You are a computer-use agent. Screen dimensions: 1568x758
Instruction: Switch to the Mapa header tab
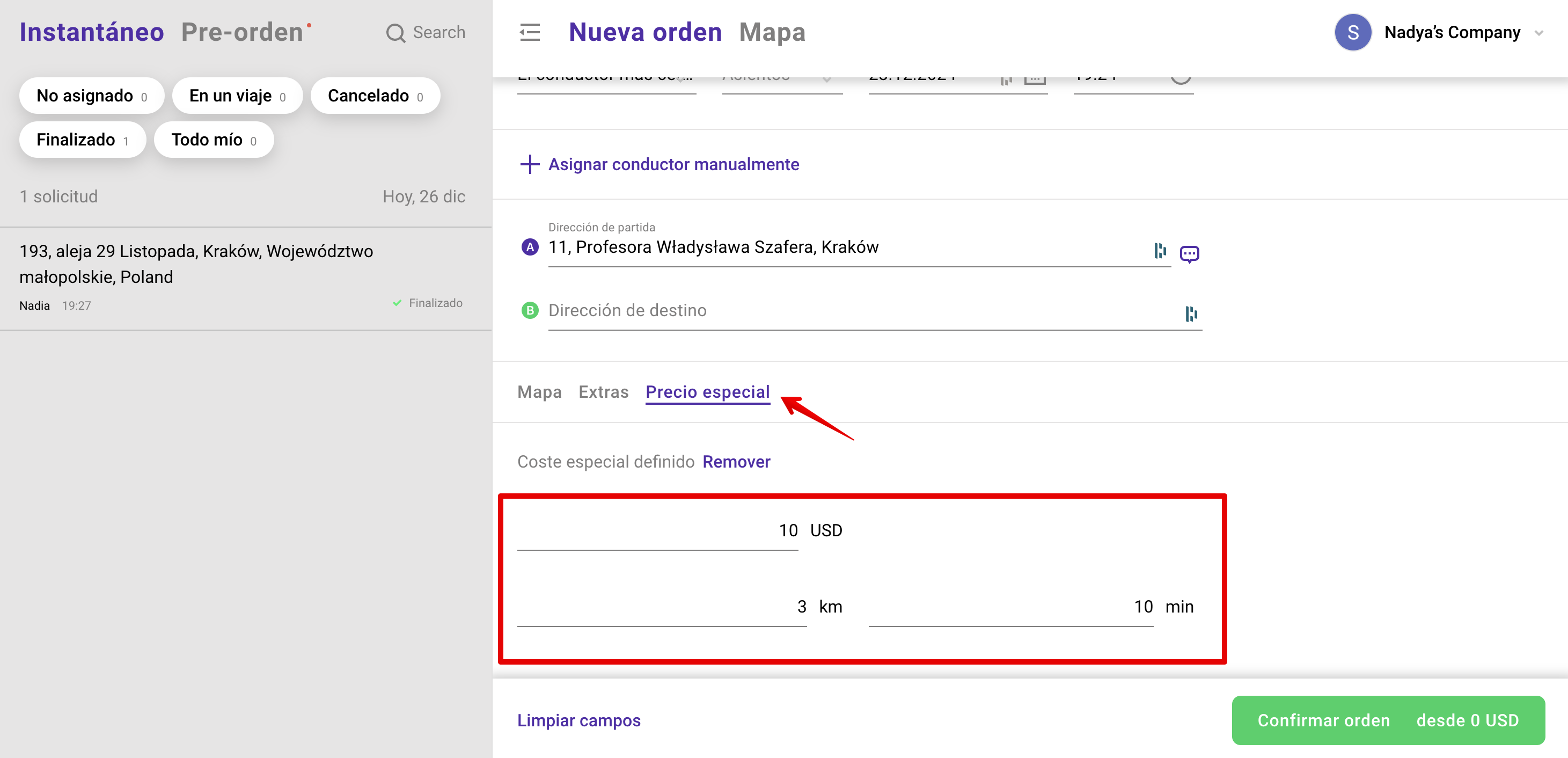pos(771,32)
